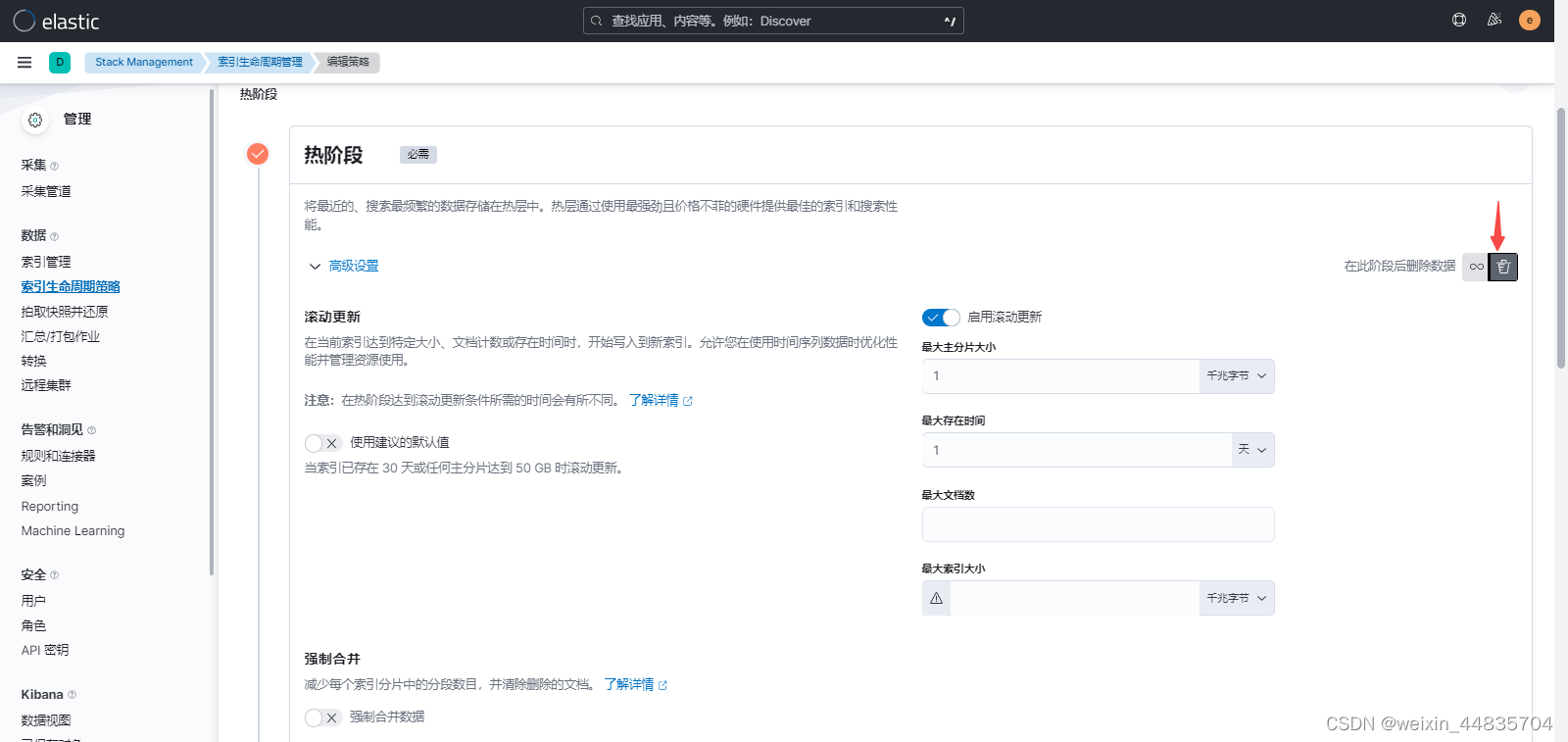Focus the 最大主分片大小 value field
Viewport: 1568px width, 742px height.
click(1061, 376)
